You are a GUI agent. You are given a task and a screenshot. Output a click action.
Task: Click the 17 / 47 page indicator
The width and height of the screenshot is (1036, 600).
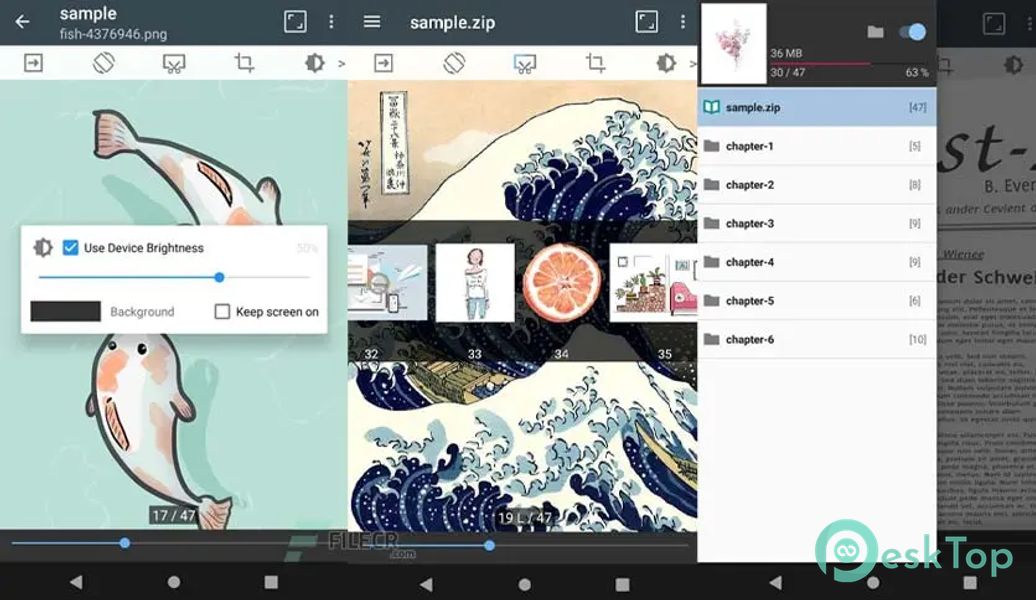174,515
